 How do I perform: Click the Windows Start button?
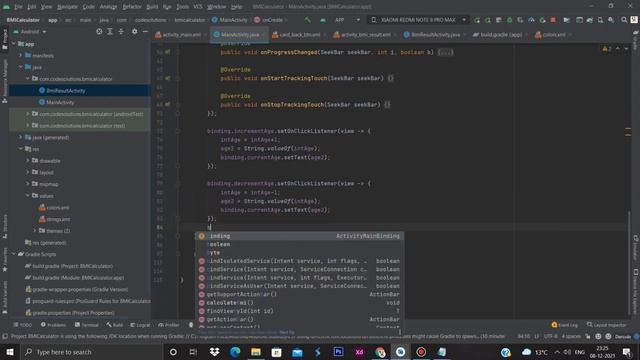point(10,352)
